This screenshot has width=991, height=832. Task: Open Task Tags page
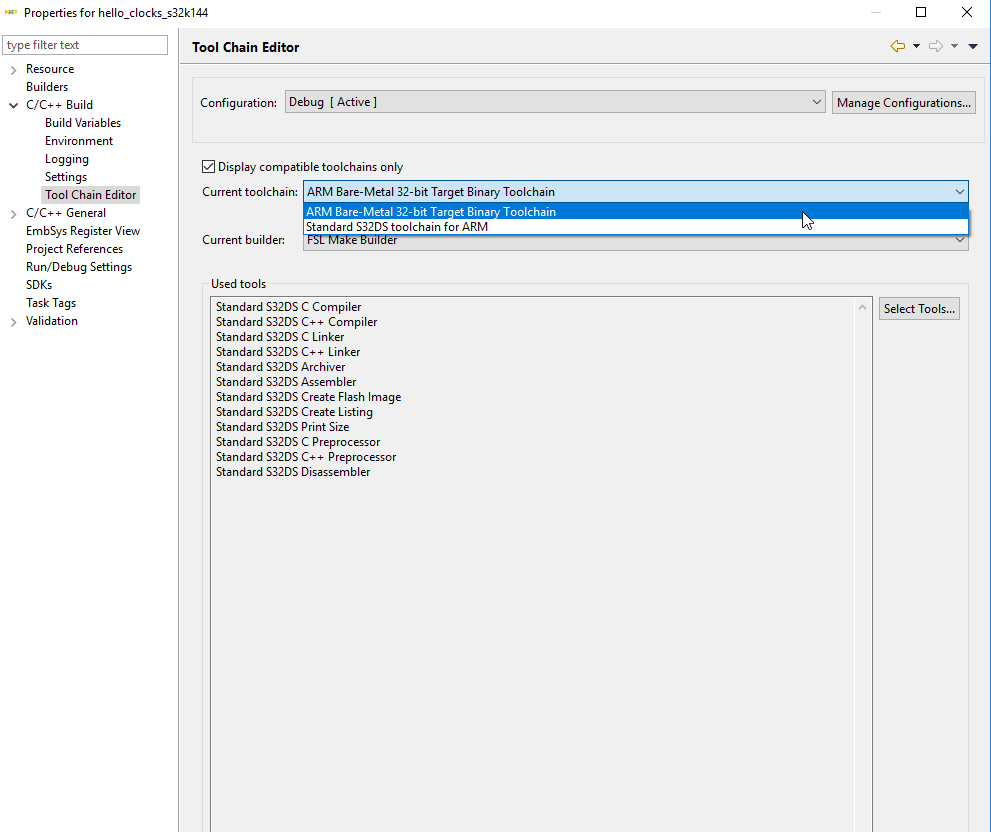(51, 303)
